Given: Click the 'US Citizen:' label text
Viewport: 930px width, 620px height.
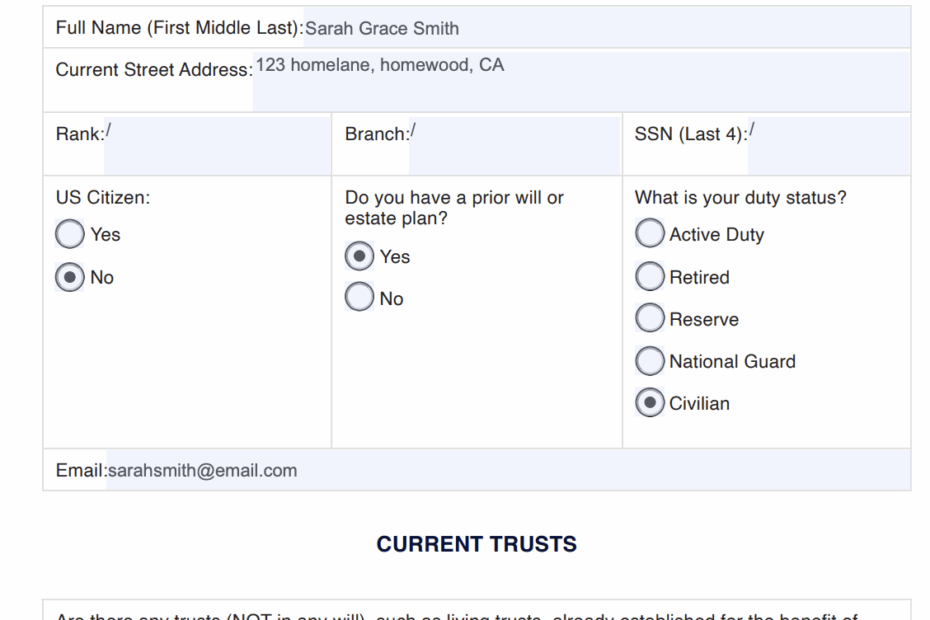Looking at the screenshot, I should (103, 198).
